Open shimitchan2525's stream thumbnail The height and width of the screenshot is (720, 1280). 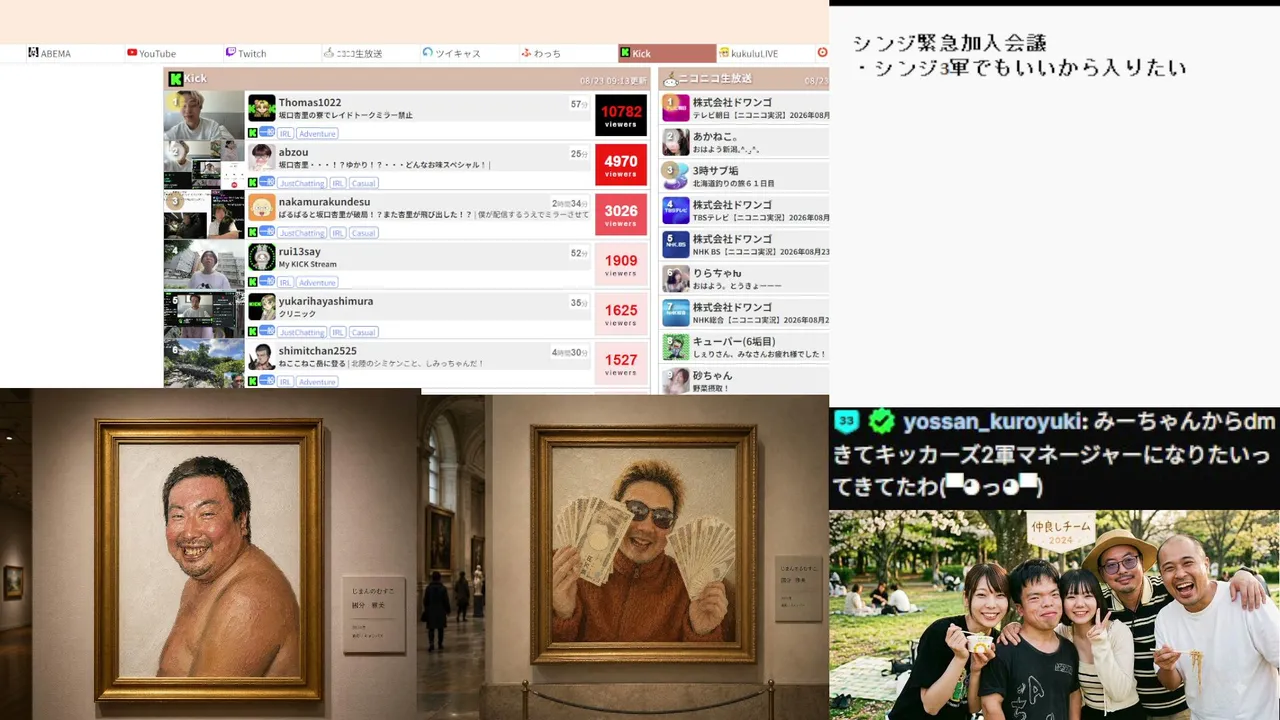(204, 363)
